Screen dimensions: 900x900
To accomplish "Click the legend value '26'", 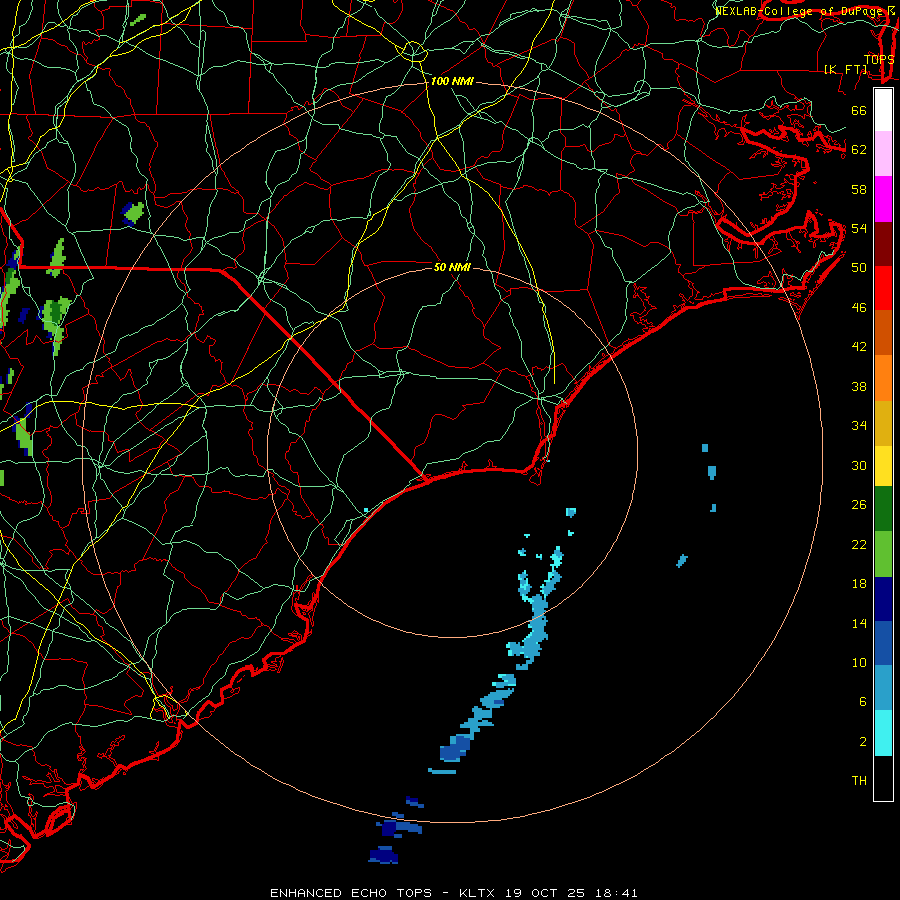I will [x=859, y=505].
